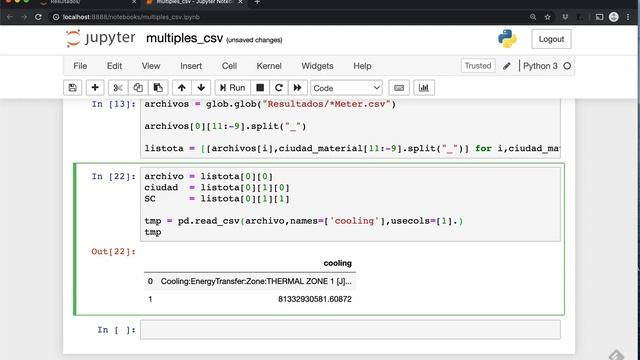The width and height of the screenshot is (640, 360).
Task: Move selected cell up arrow
Action: coord(182,88)
